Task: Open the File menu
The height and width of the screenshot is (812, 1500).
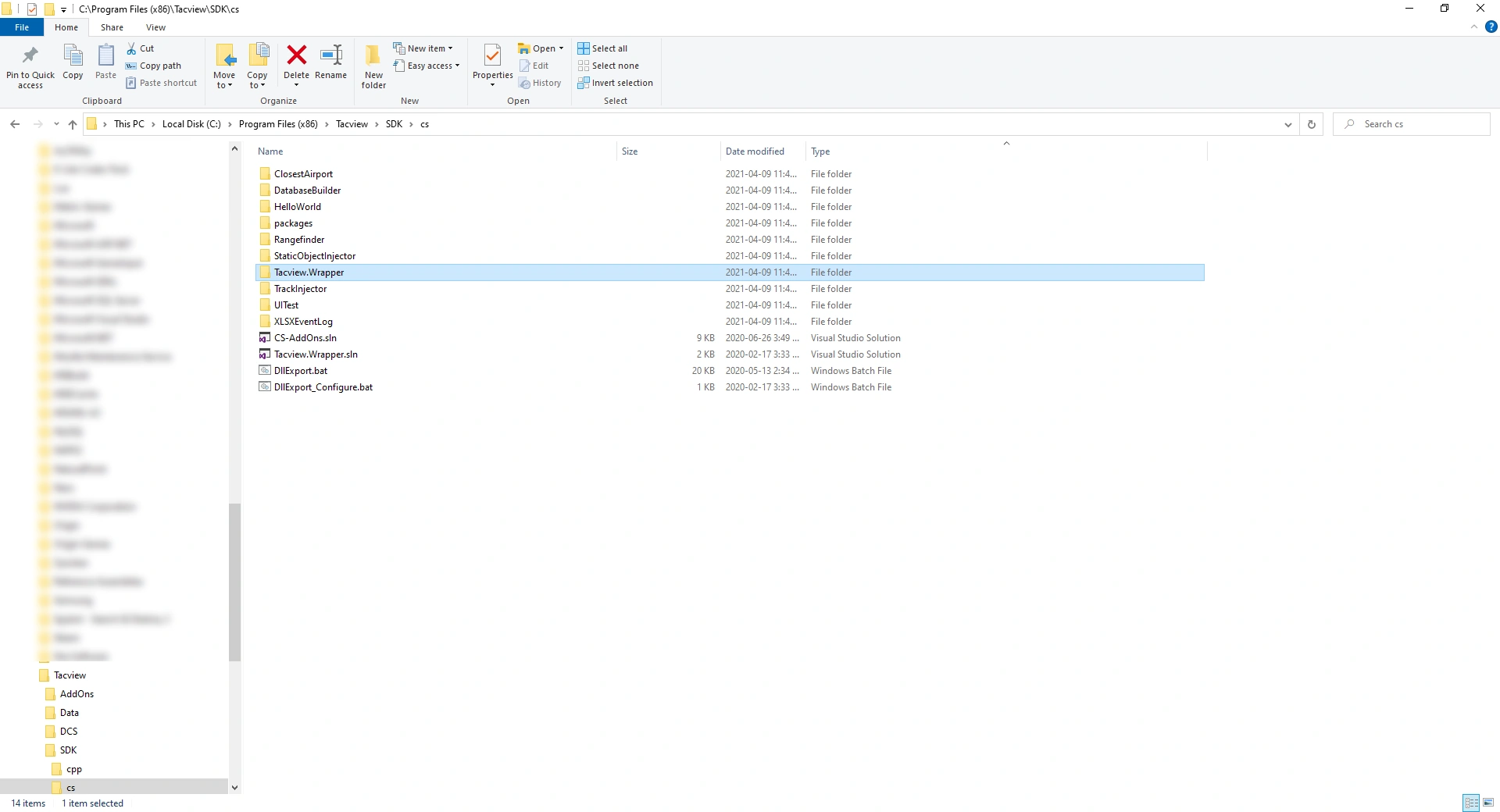Action: click(x=22, y=27)
